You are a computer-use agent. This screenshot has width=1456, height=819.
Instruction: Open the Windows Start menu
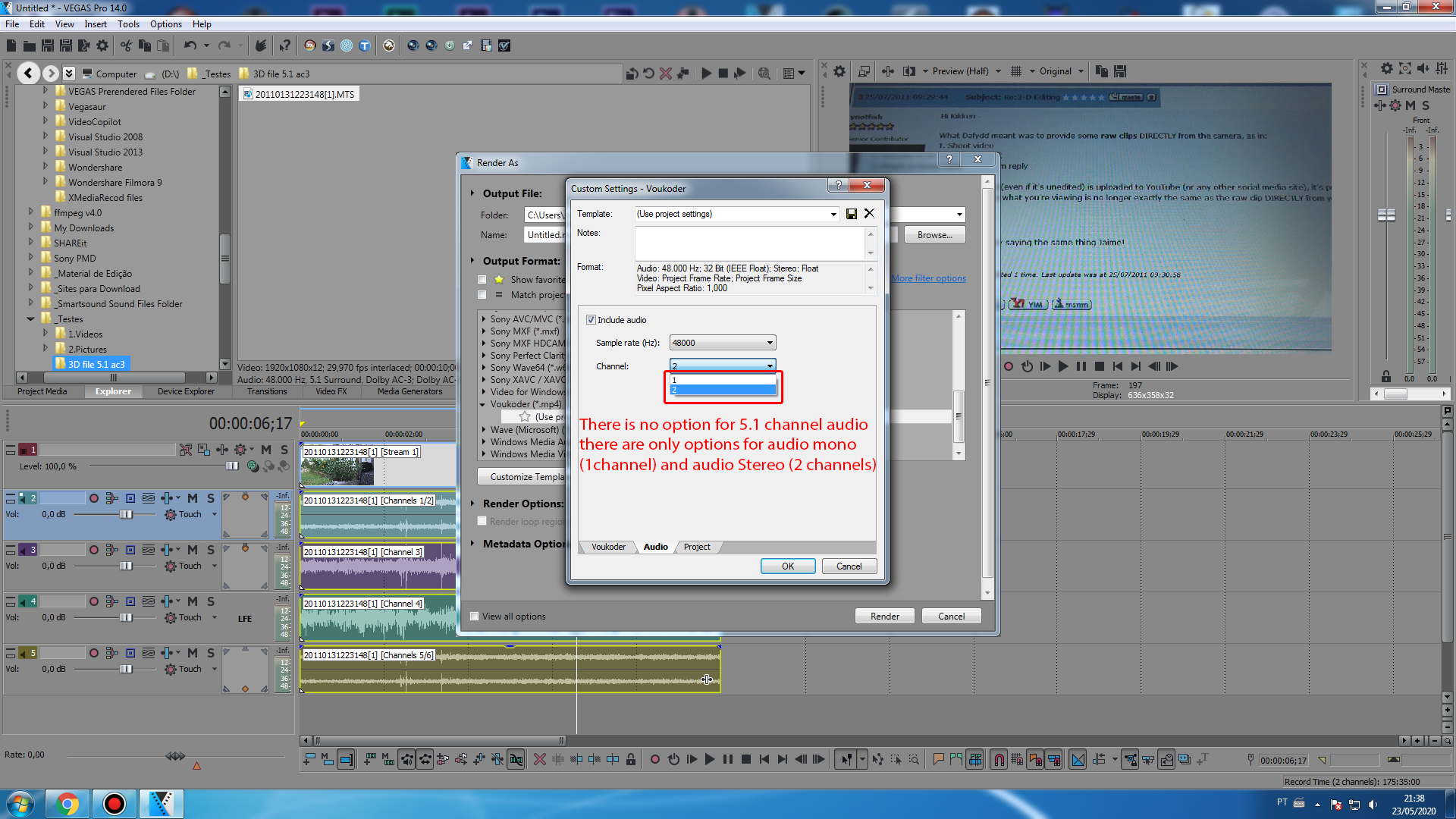tap(20, 804)
